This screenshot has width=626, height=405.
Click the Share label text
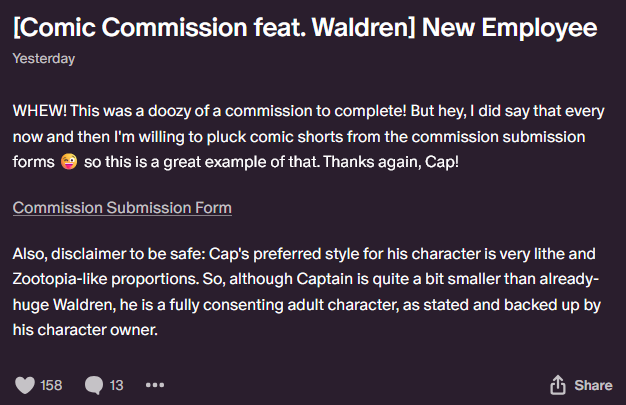coord(593,385)
